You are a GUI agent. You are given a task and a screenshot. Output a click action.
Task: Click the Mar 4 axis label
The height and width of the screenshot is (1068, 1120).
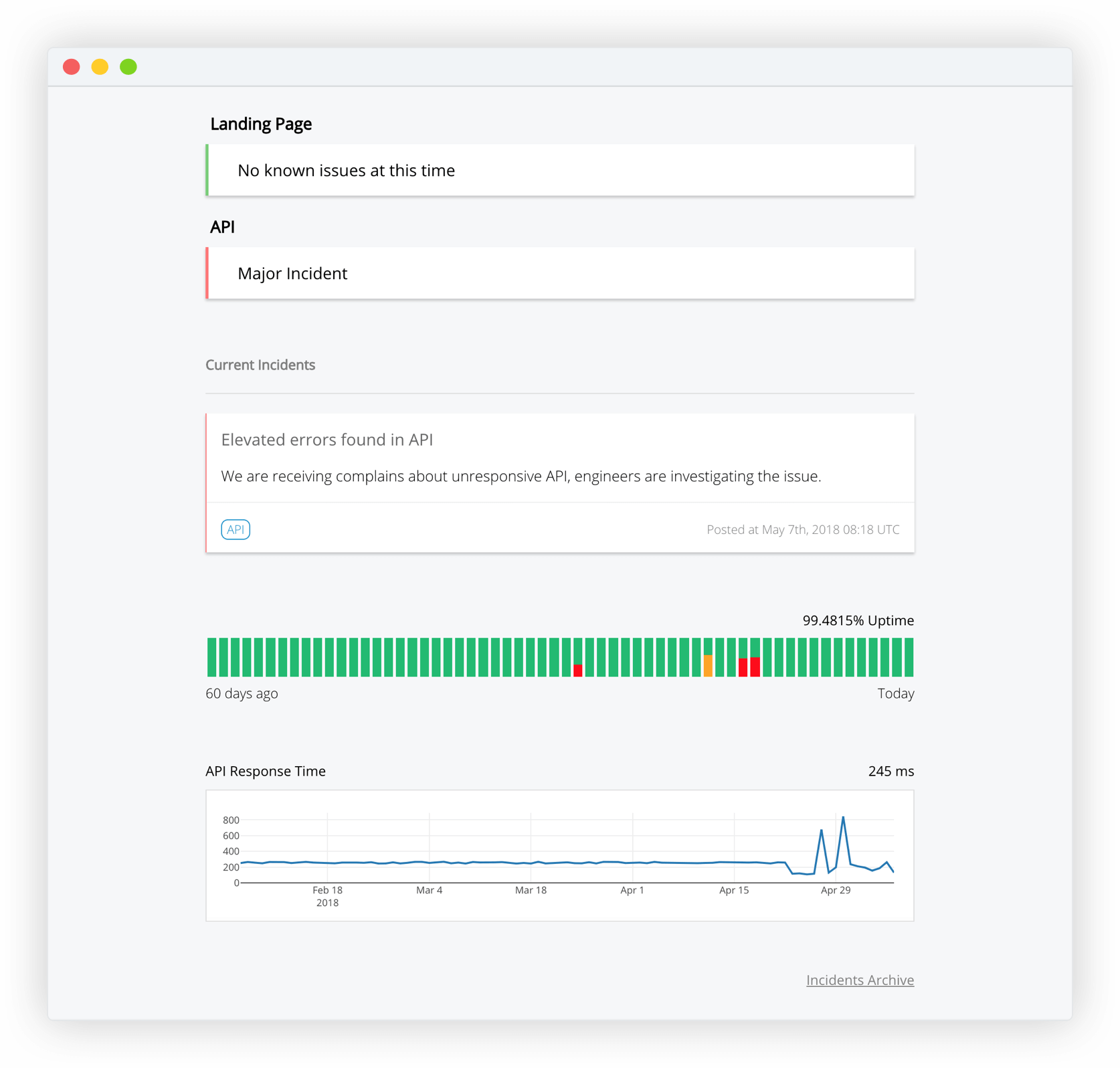click(429, 890)
